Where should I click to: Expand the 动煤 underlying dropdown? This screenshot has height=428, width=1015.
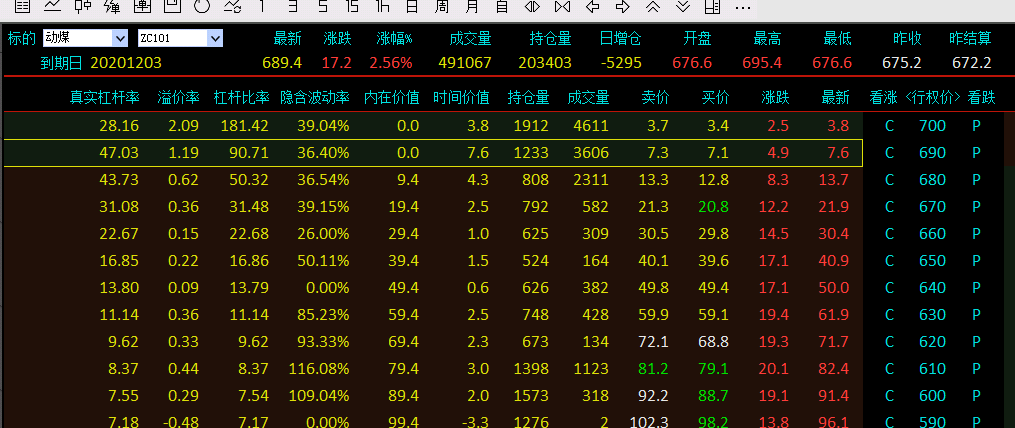[x=120, y=38]
